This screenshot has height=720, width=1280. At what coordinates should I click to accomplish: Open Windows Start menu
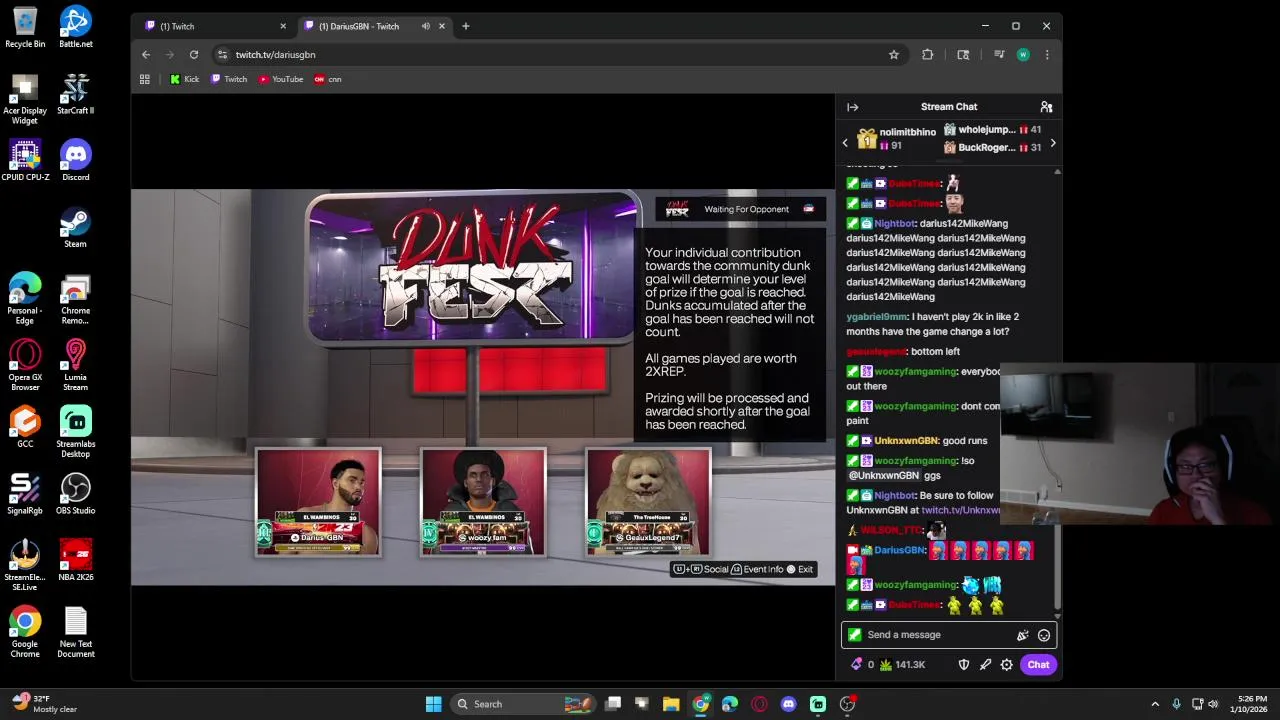tap(433, 704)
